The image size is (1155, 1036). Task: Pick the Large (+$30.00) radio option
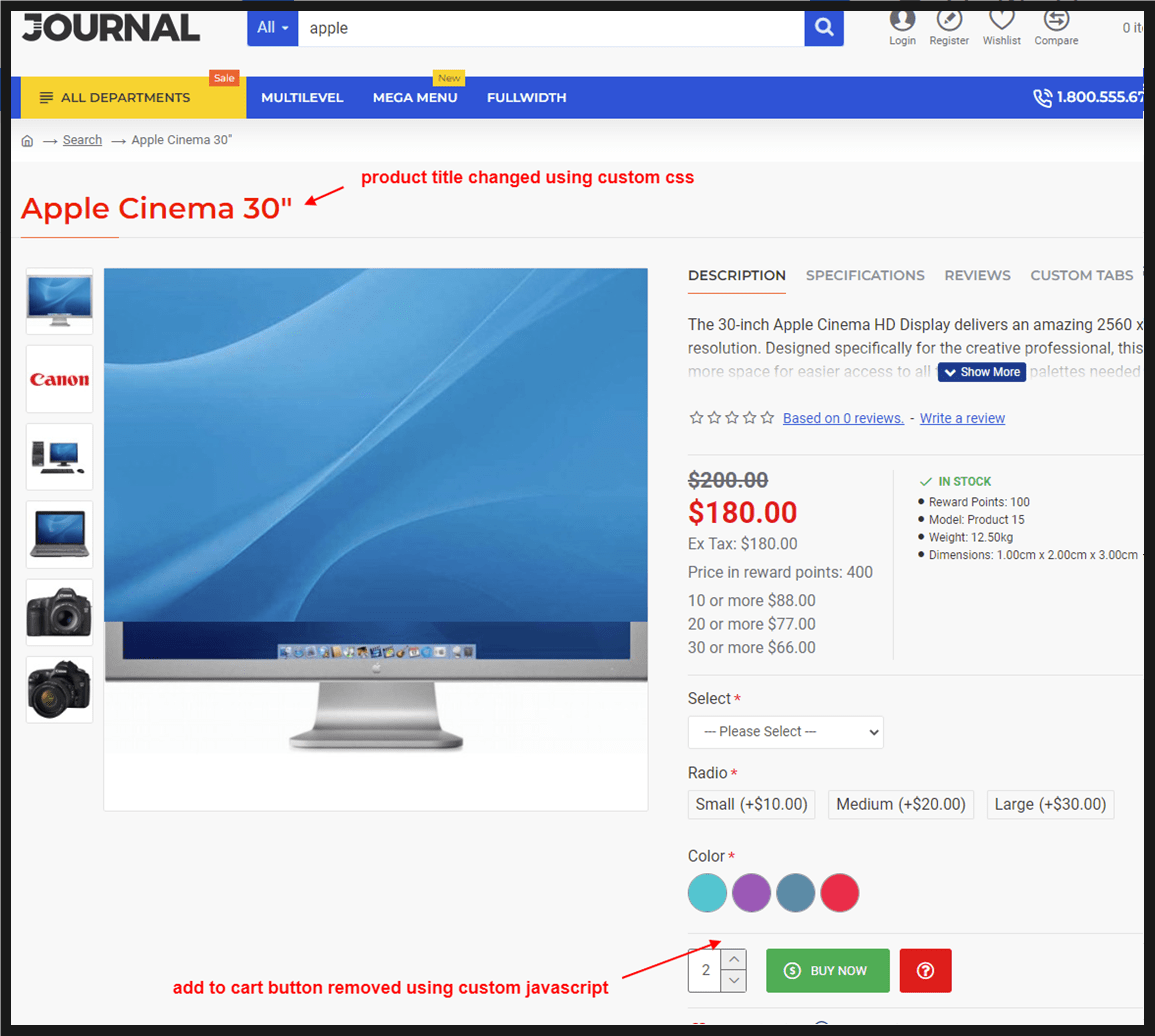[1050, 804]
